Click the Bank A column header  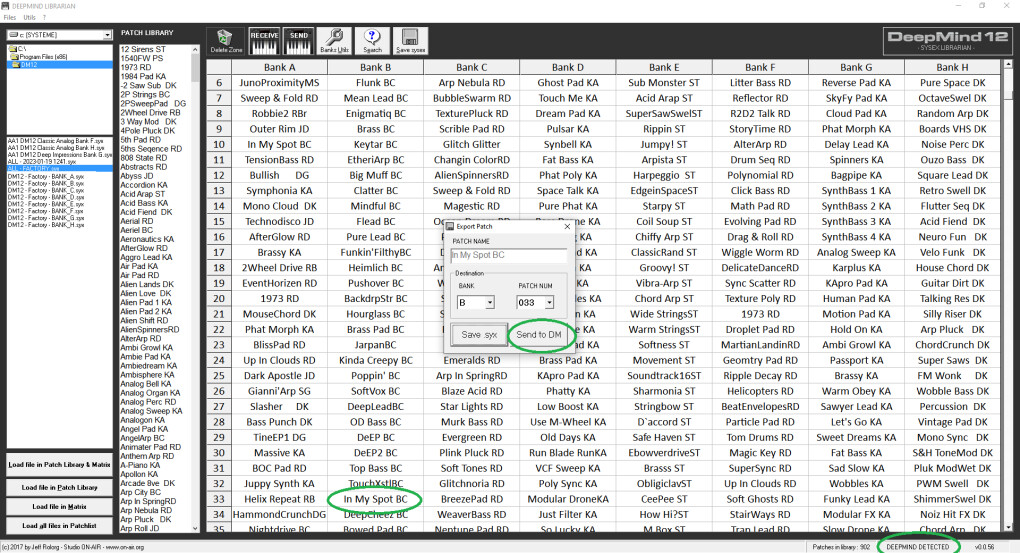[x=279, y=67]
